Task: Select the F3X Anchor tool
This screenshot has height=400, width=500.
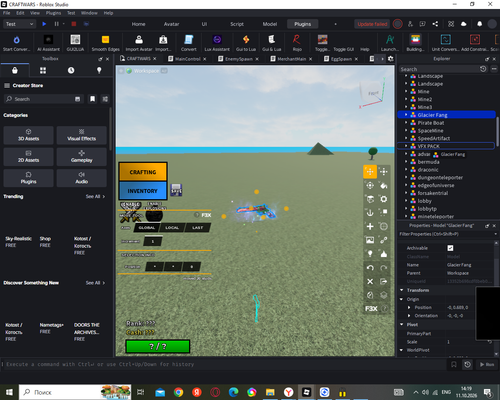Action: click(x=370, y=213)
